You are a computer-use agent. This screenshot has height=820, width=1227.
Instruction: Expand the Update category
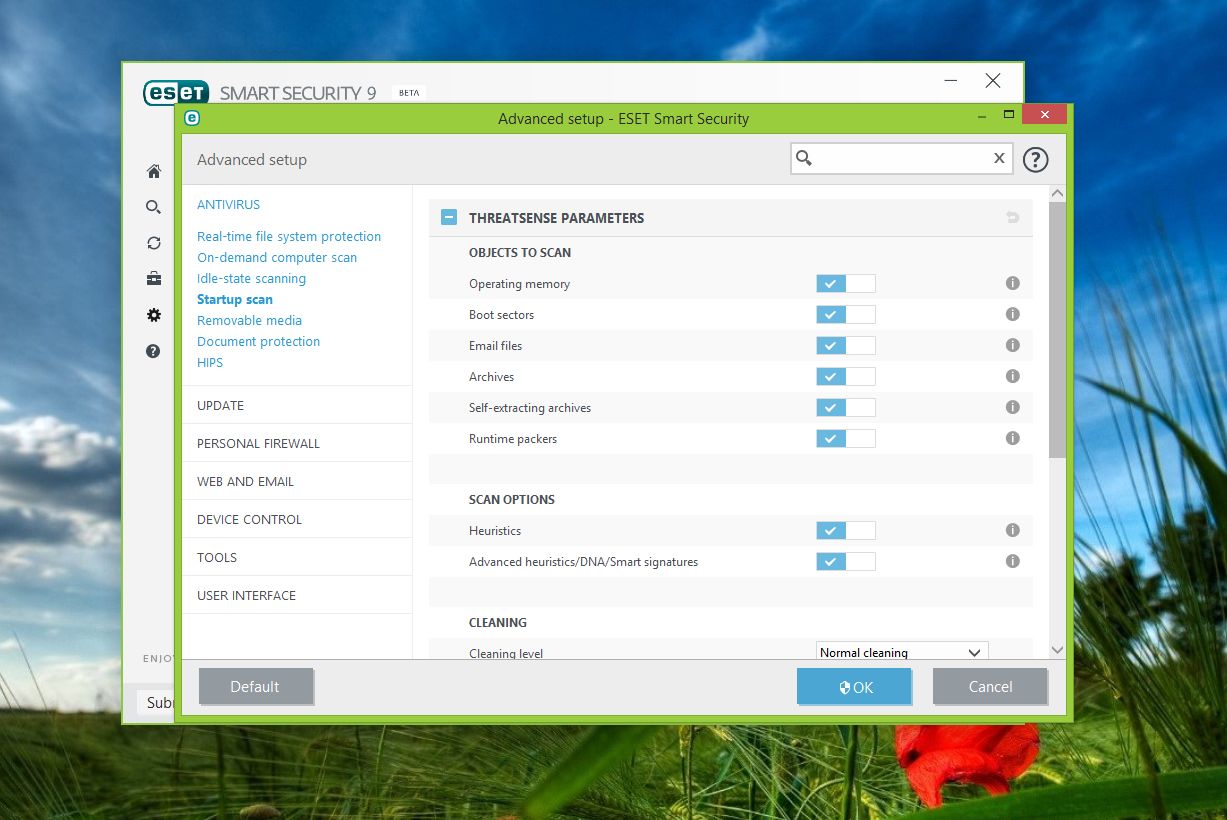297,405
